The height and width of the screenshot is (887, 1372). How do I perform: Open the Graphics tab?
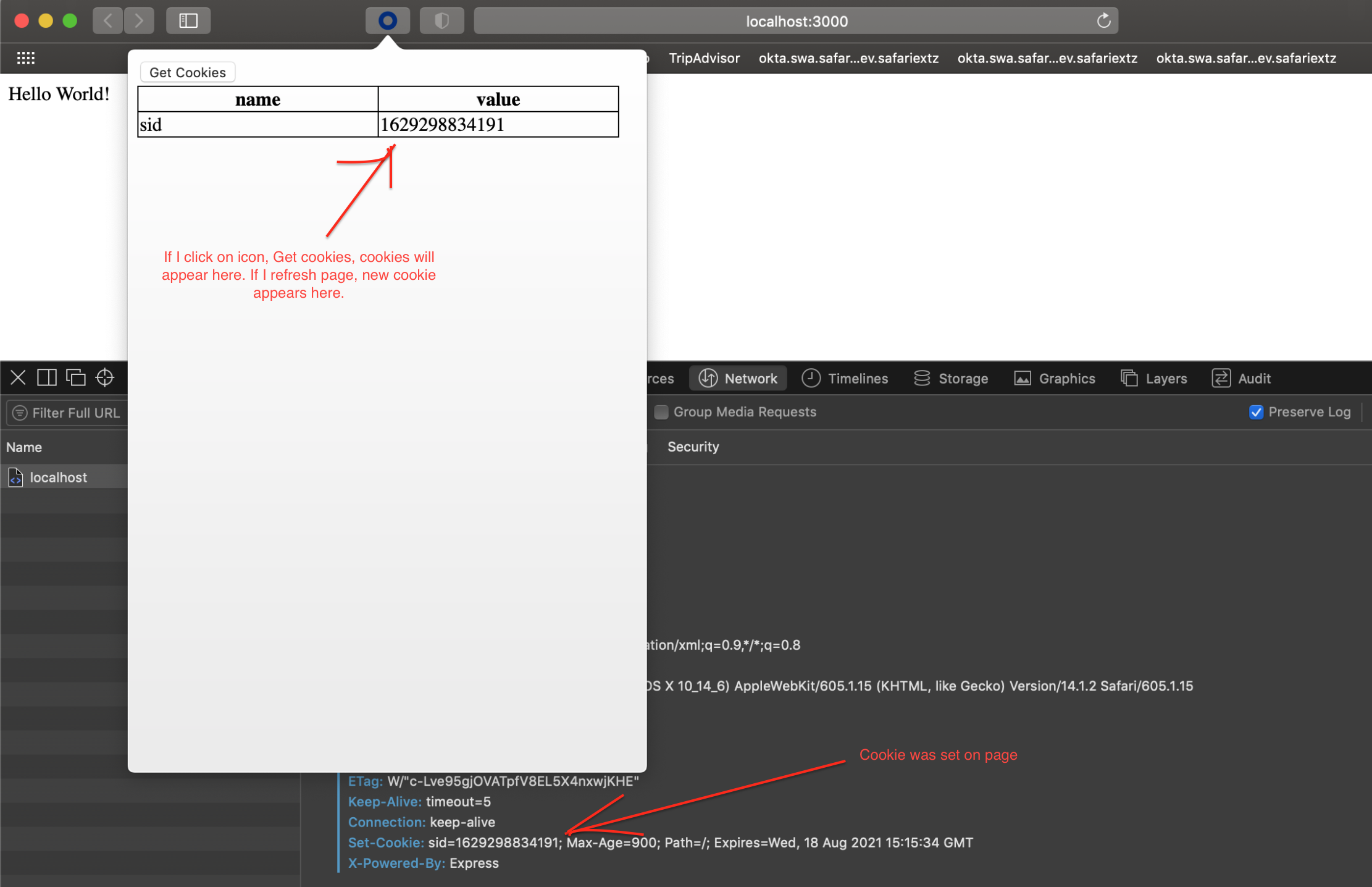[1055, 379]
